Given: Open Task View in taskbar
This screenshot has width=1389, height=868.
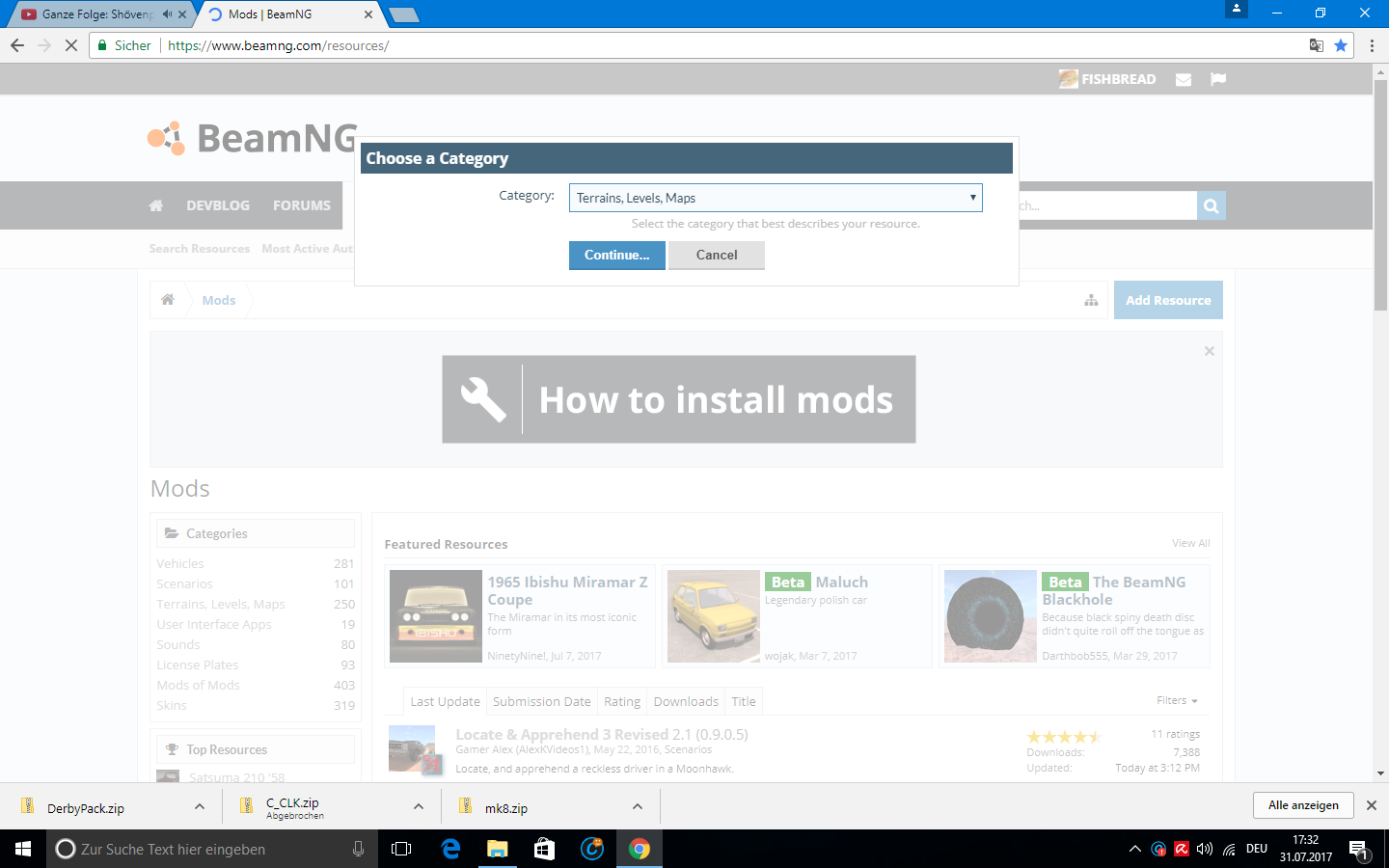Looking at the screenshot, I should tap(401, 849).
